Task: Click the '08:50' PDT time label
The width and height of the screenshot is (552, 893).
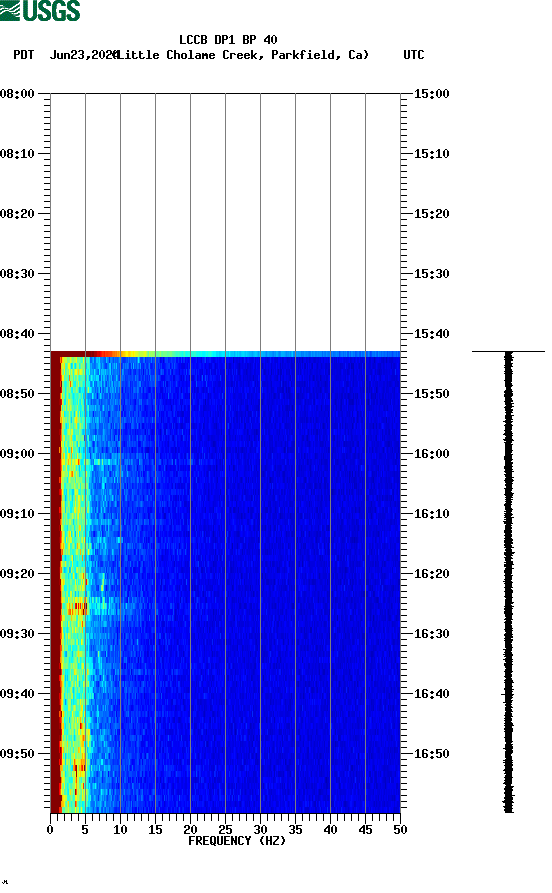Action: (x=17, y=394)
